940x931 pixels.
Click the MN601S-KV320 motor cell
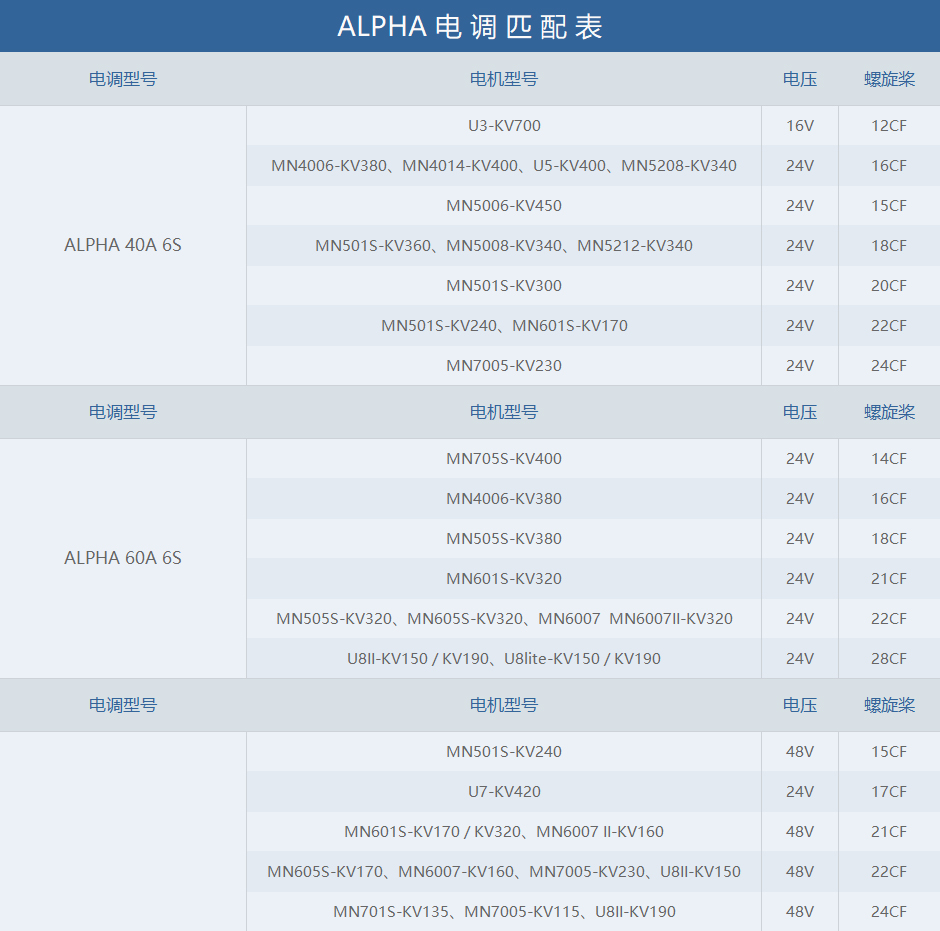click(x=504, y=579)
